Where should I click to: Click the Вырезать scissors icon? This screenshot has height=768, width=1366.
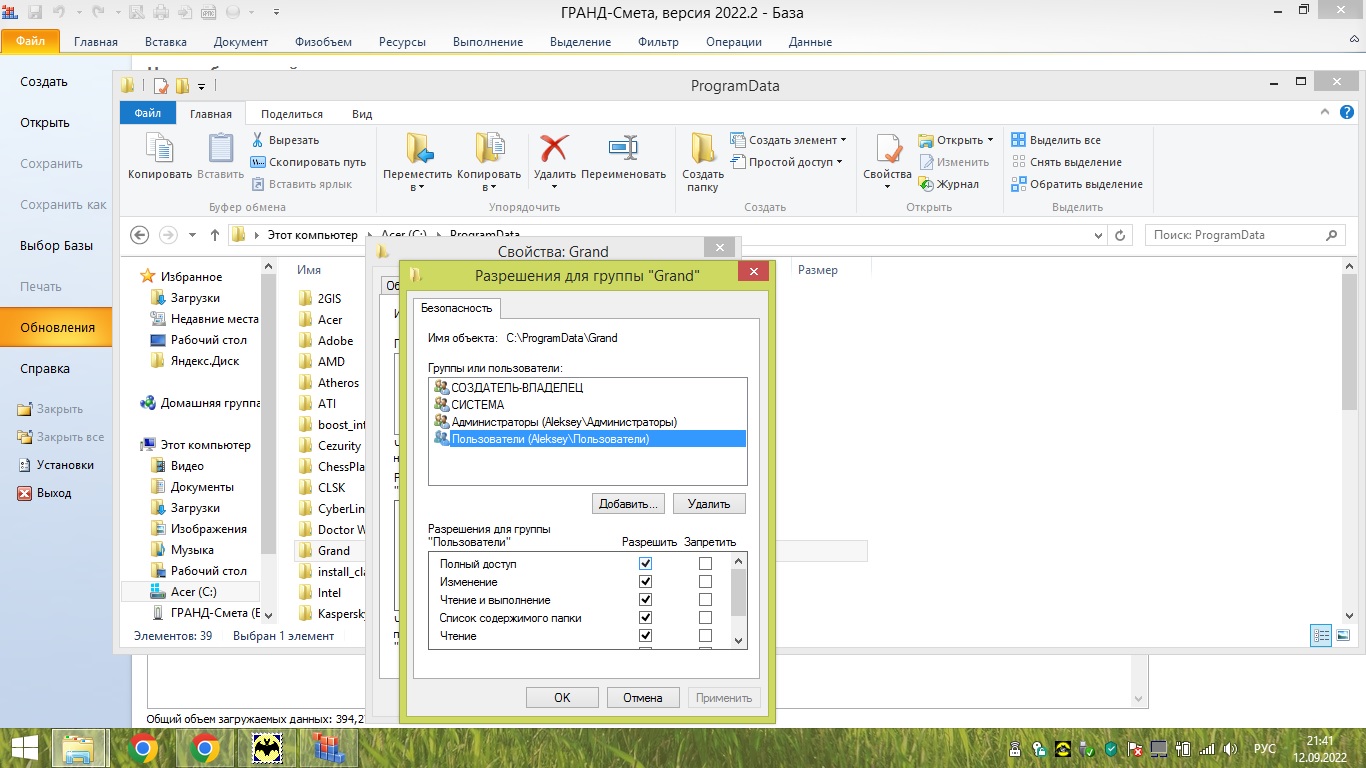pos(257,140)
